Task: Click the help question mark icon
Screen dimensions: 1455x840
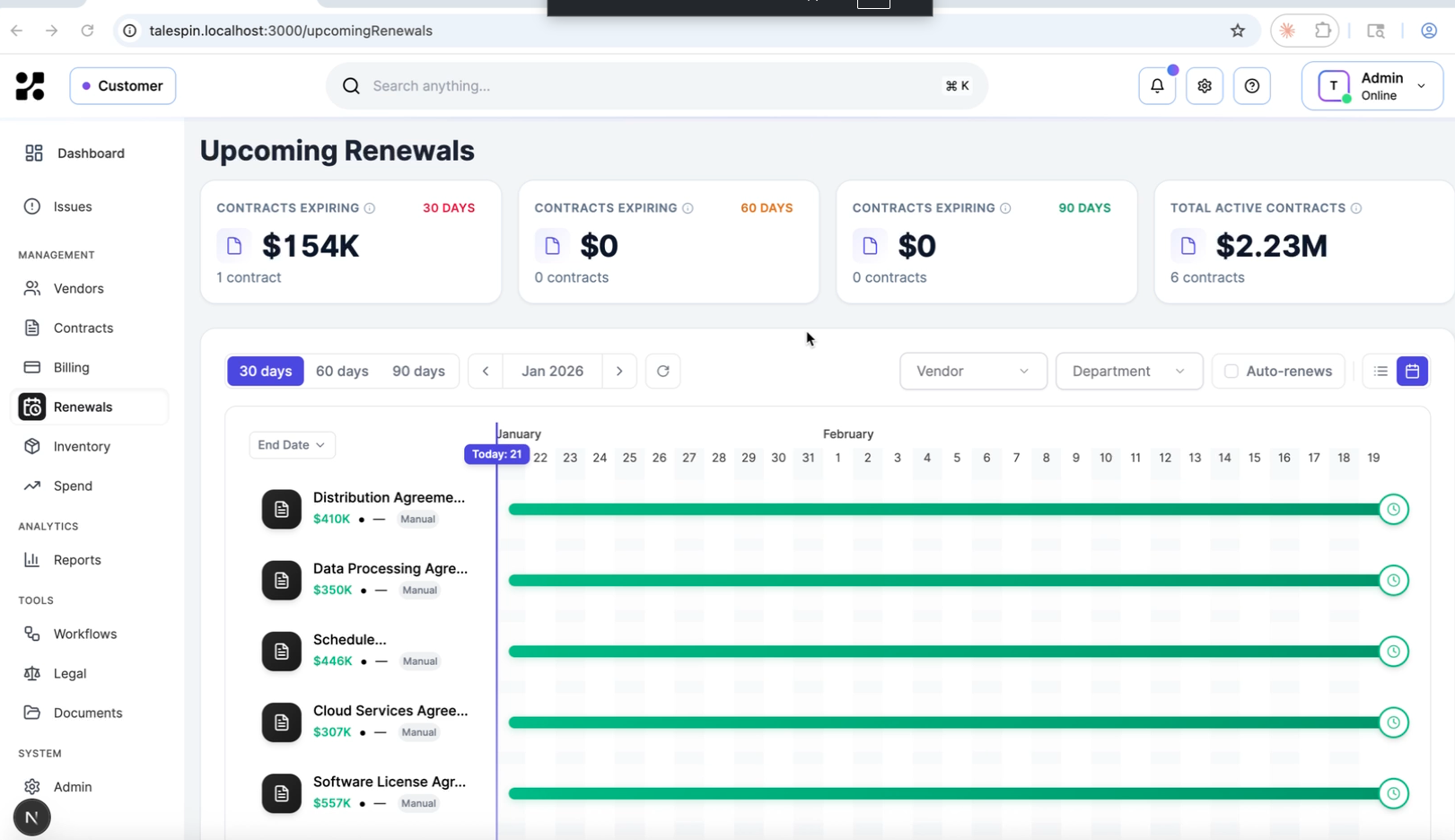Action: pos(1251,85)
